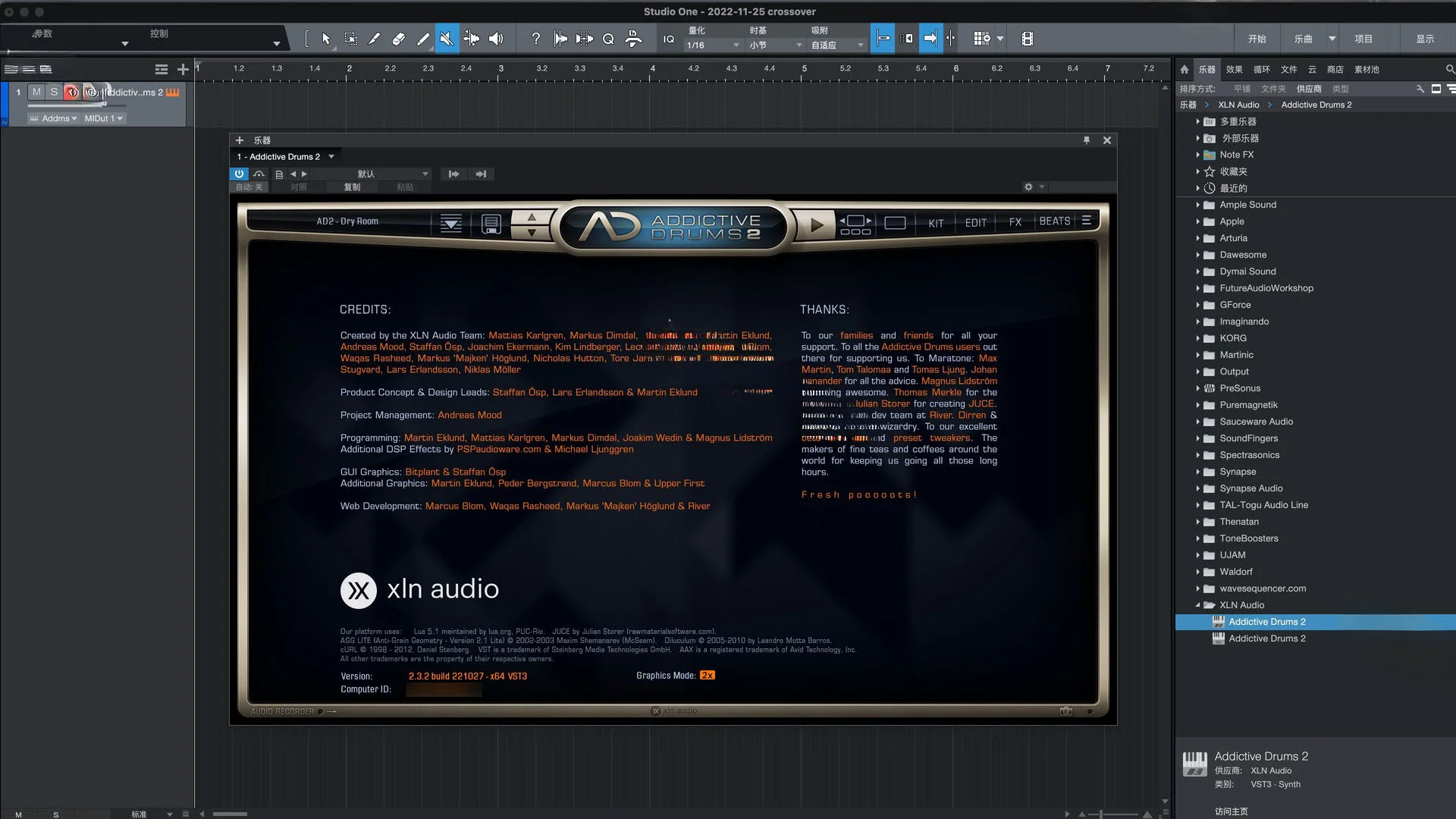Click the Addictive Drums play button

click(816, 225)
